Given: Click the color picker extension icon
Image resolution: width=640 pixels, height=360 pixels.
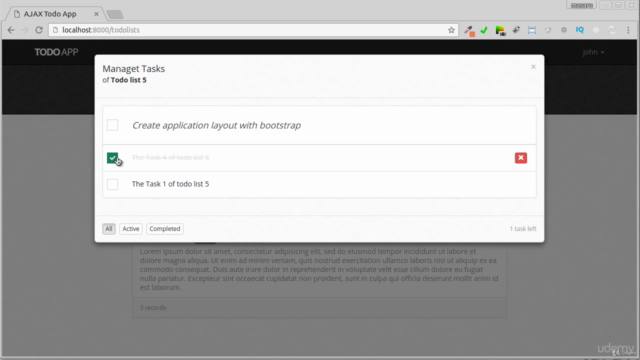Looking at the screenshot, I should click(500, 31).
